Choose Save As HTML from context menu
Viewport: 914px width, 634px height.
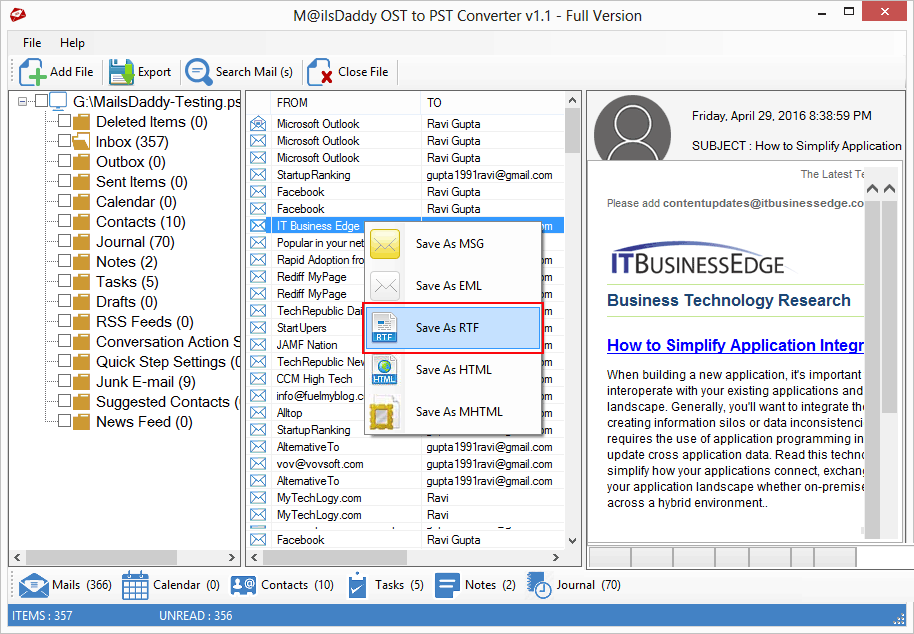click(x=453, y=369)
